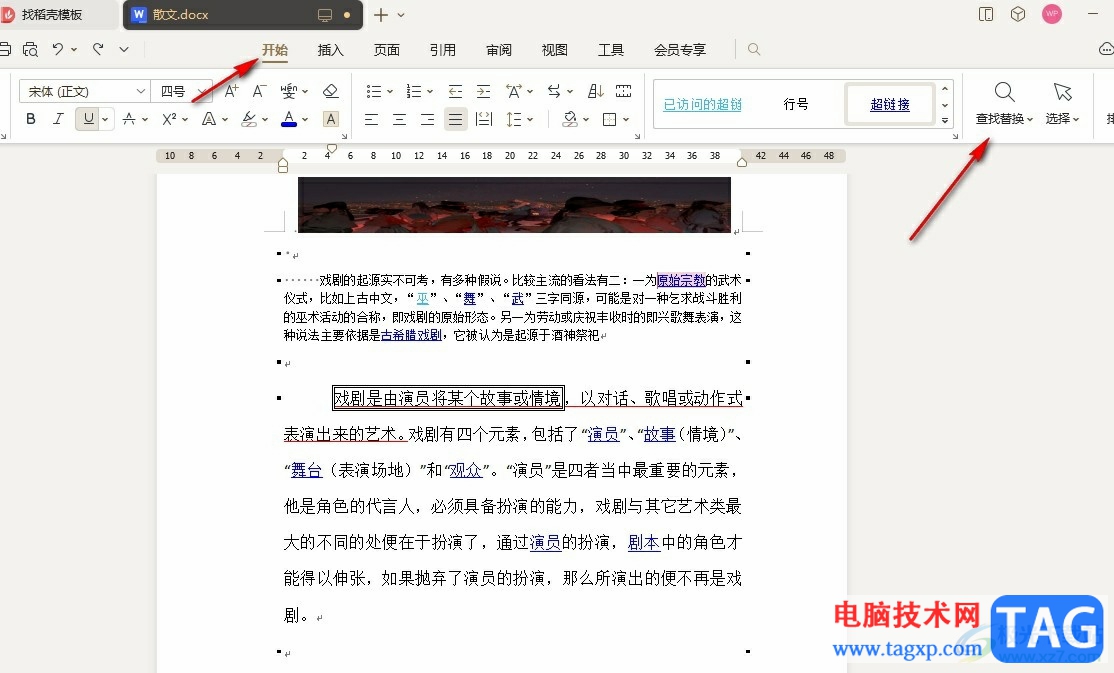Apply paragraph shading fill
Image resolution: width=1114 pixels, height=673 pixels.
(570, 119)
